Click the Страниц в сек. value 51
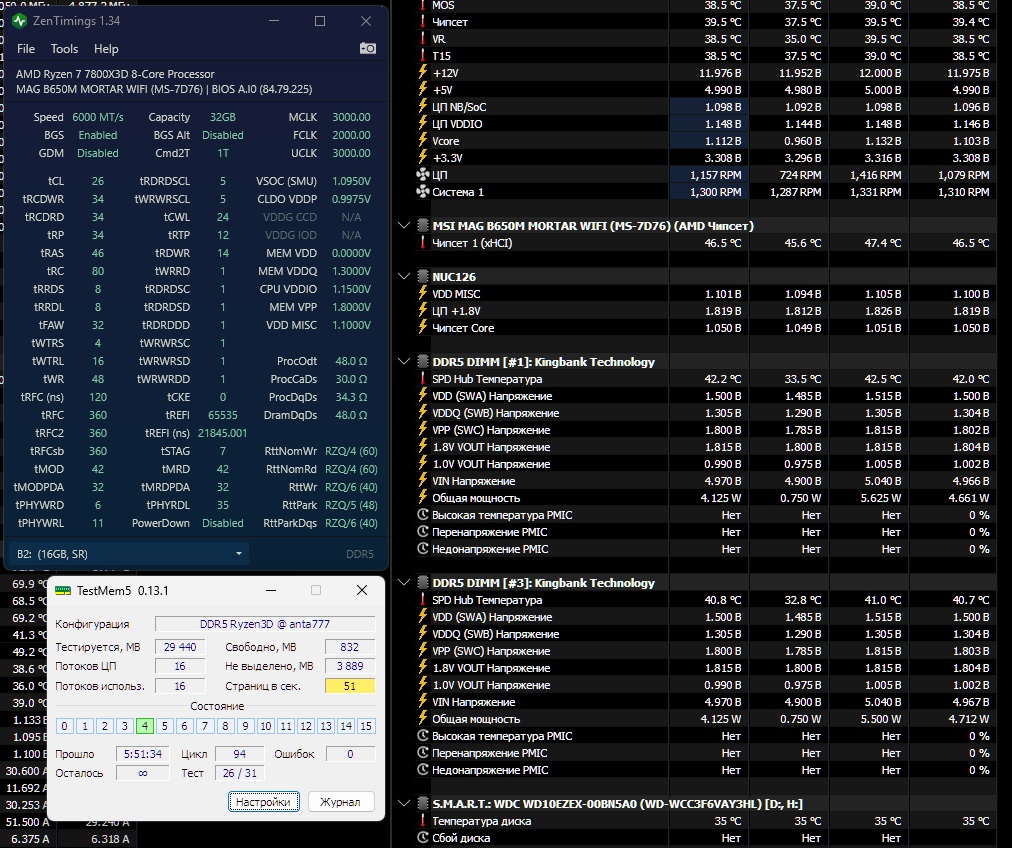The height and width of the screenshot is (848, 1012). (350, 686)
